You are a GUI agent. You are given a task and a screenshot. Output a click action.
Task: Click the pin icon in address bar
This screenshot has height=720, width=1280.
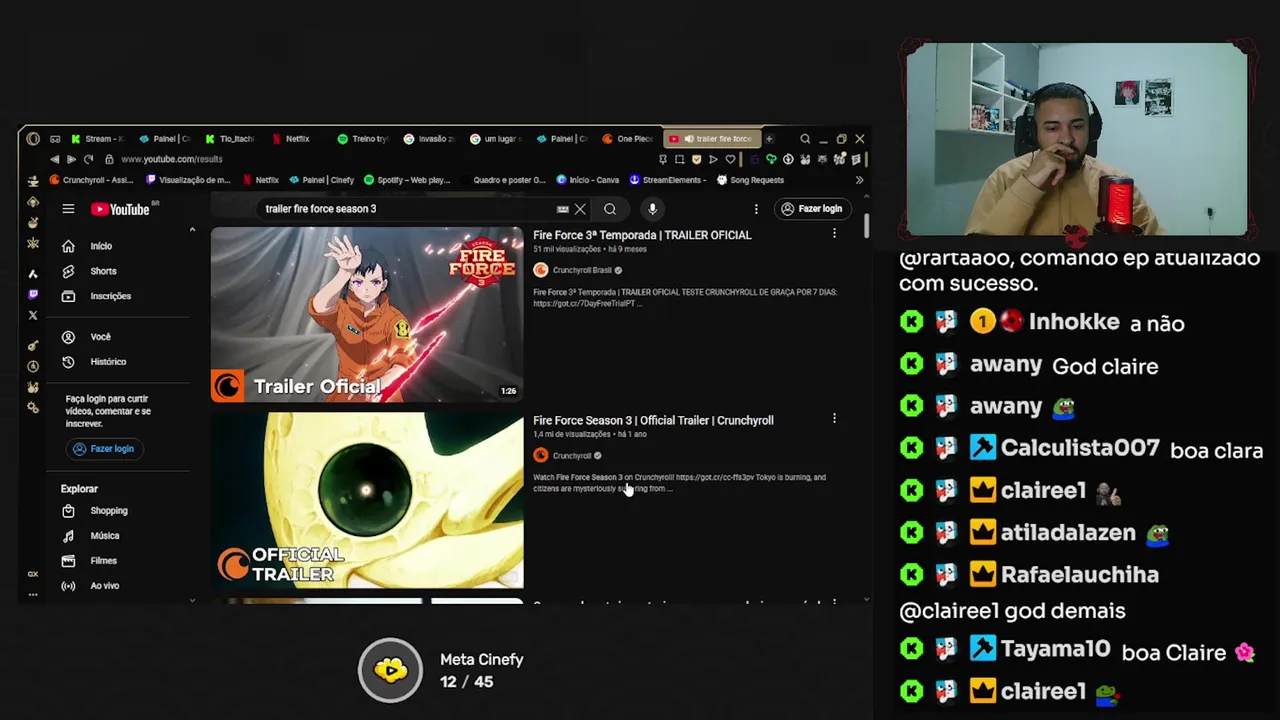point(662,159)
